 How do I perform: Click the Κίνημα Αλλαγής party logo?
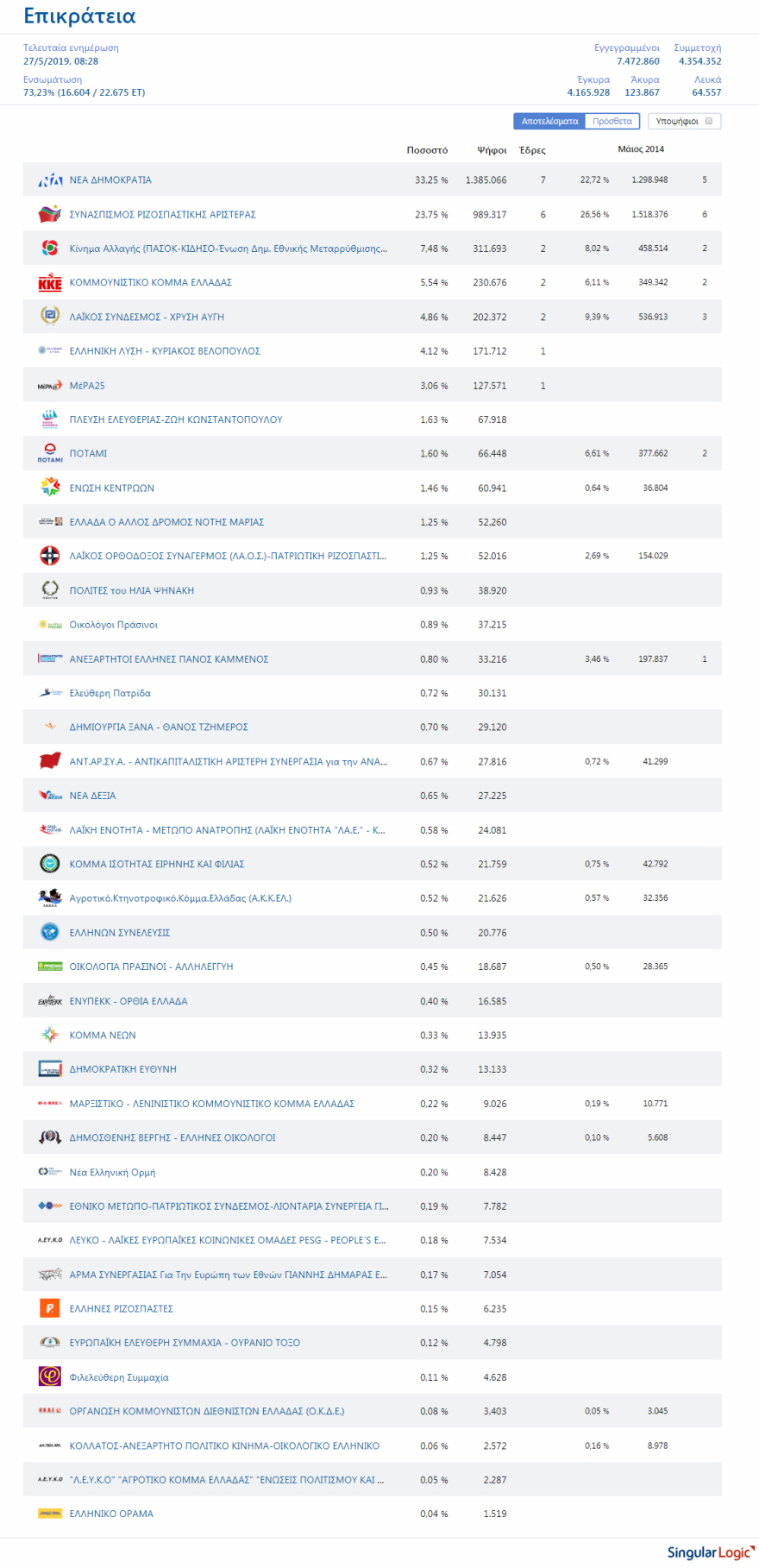pyautogui.click(x=50, y=249)
